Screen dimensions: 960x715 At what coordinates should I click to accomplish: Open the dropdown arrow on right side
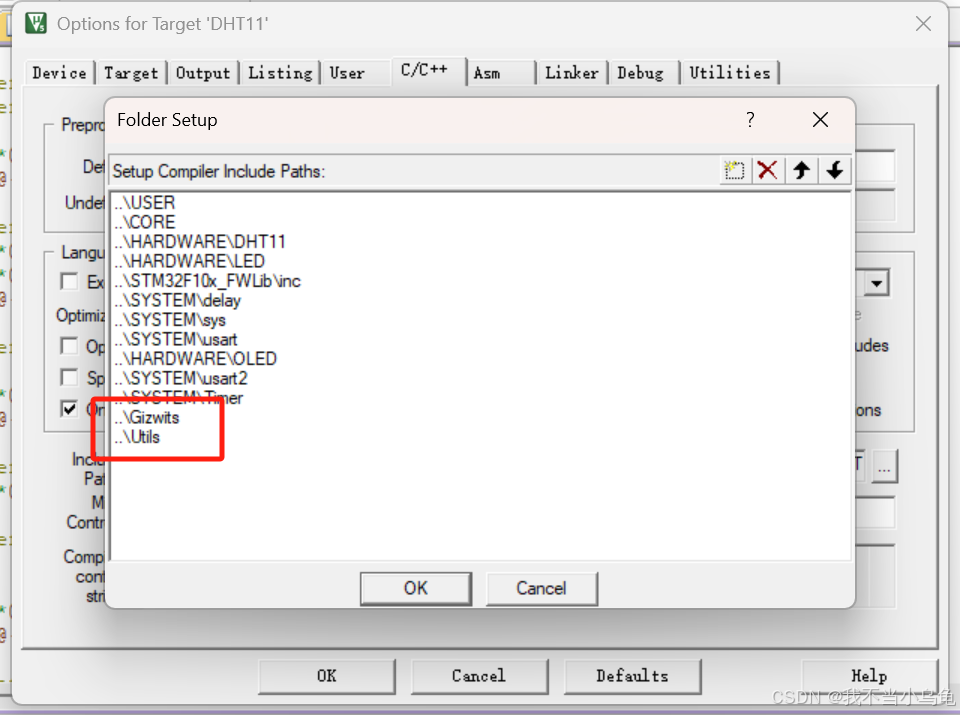pos(877,283)
